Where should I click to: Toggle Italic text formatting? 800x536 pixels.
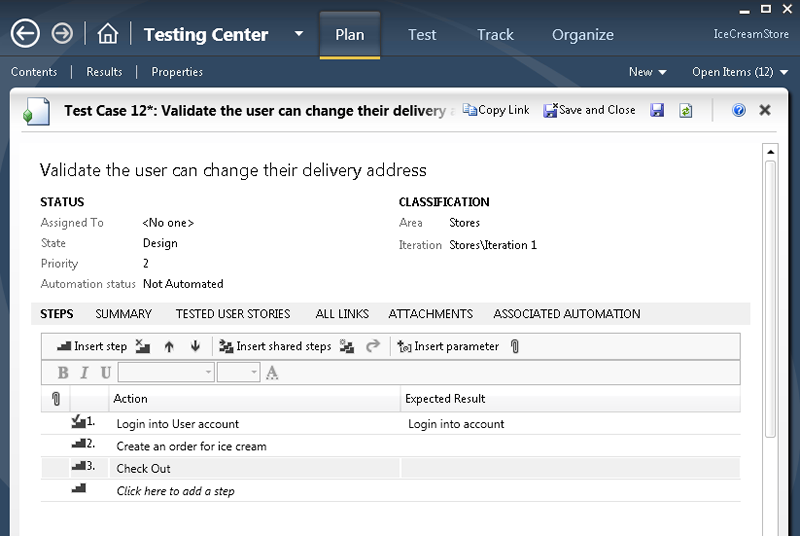pyautogui.click(x=85, y=373)
